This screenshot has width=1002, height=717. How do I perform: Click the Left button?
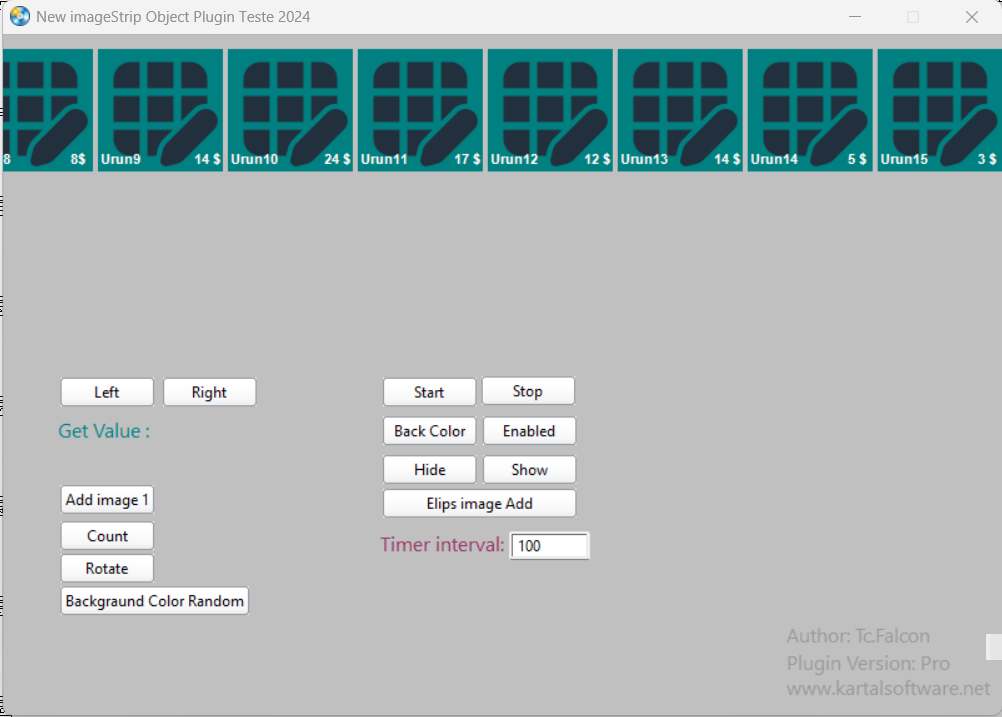coord(107,392)
